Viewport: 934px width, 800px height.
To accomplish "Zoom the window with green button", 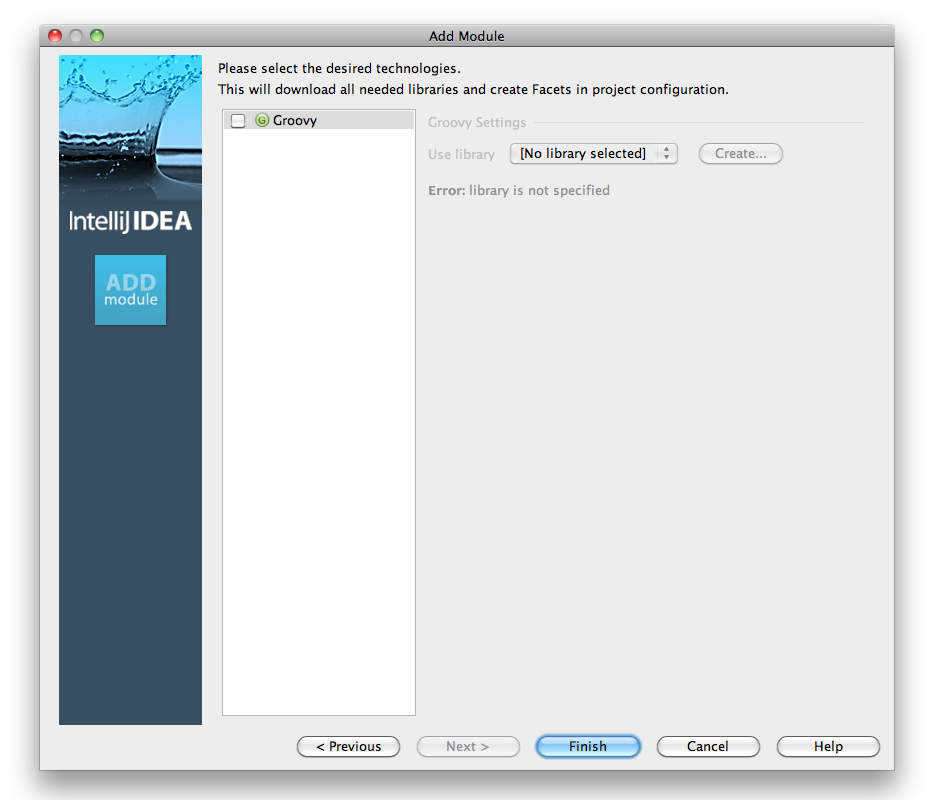I will coord(97,36).
